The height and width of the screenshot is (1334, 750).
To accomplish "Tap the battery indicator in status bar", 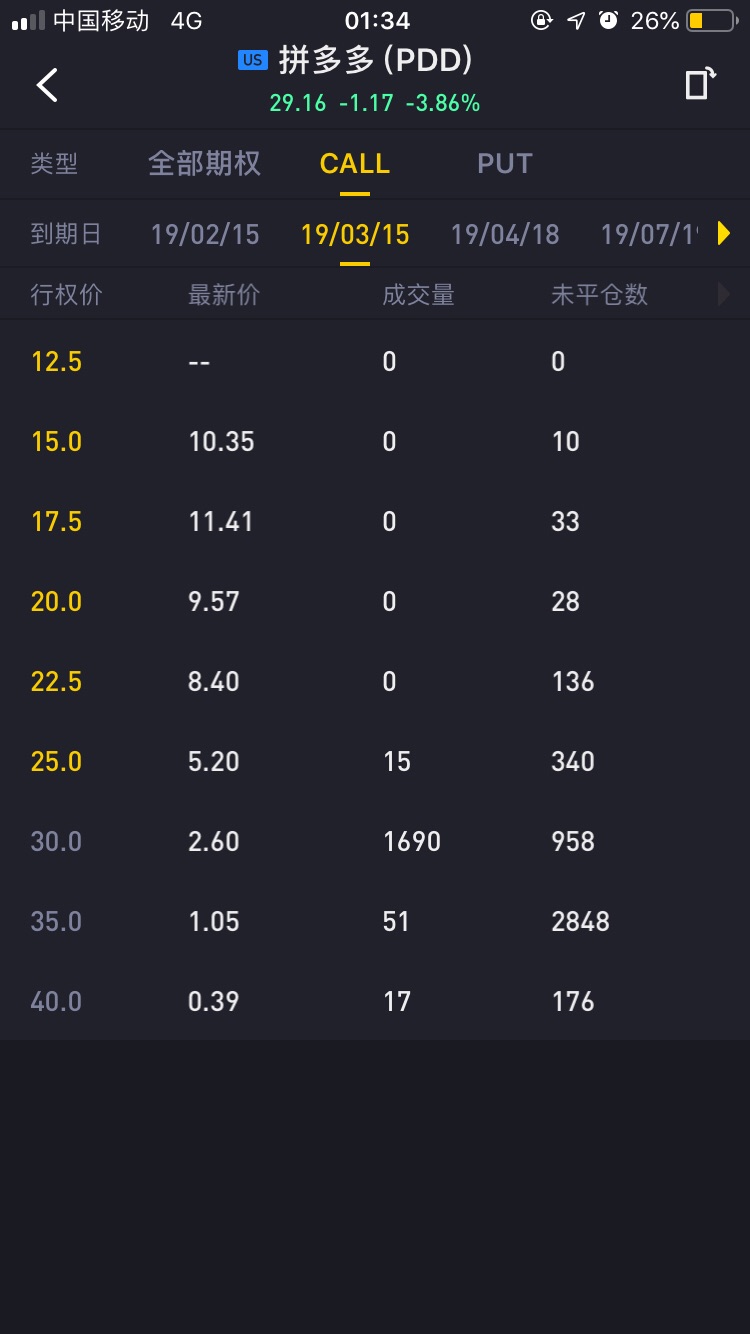I will pyautogui.click(x=711, y=20).
